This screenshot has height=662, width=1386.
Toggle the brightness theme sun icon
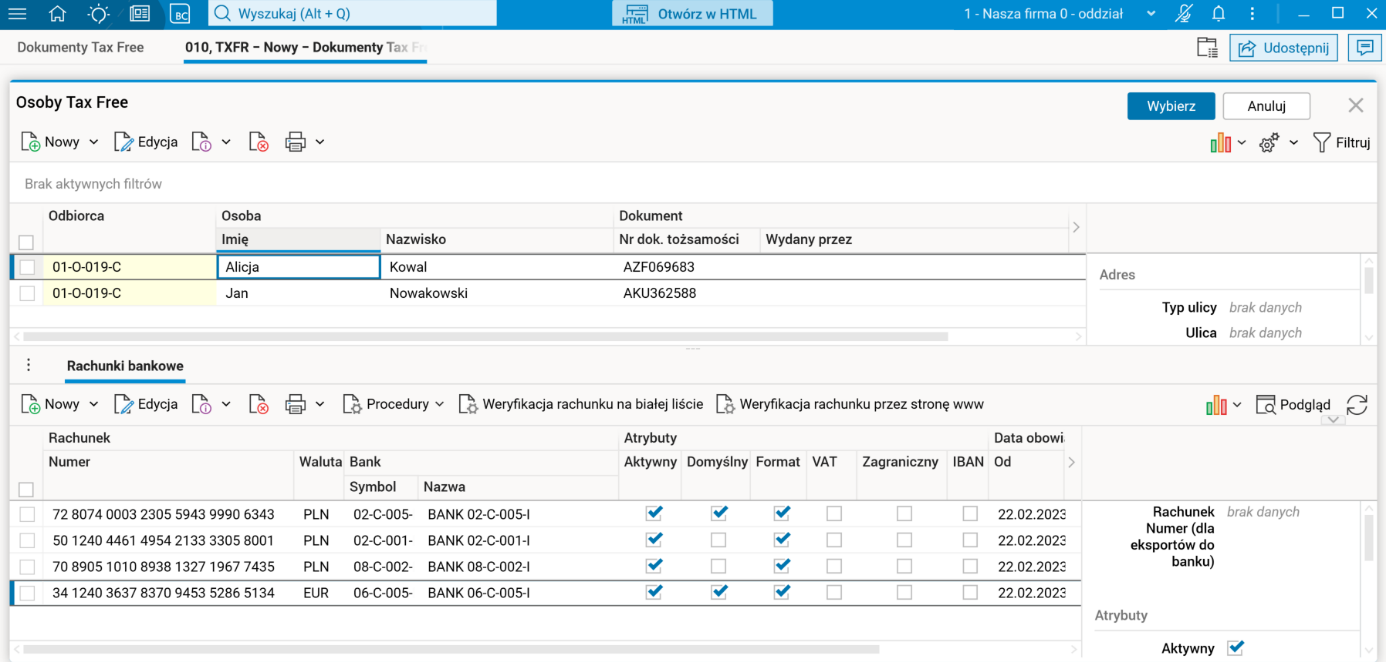(99, 14)
